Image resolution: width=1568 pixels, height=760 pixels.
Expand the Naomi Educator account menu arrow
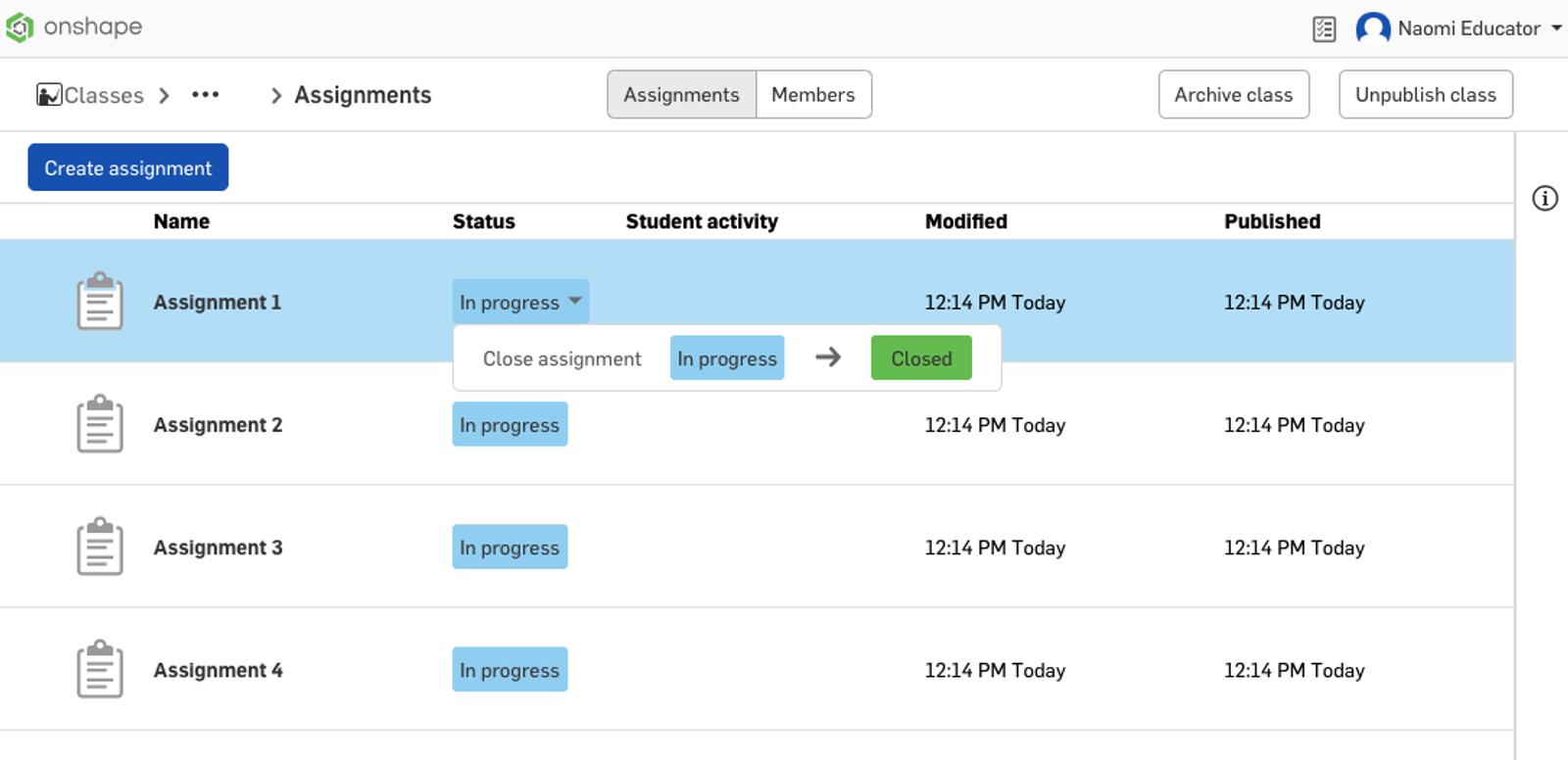tap(1556, 28)
